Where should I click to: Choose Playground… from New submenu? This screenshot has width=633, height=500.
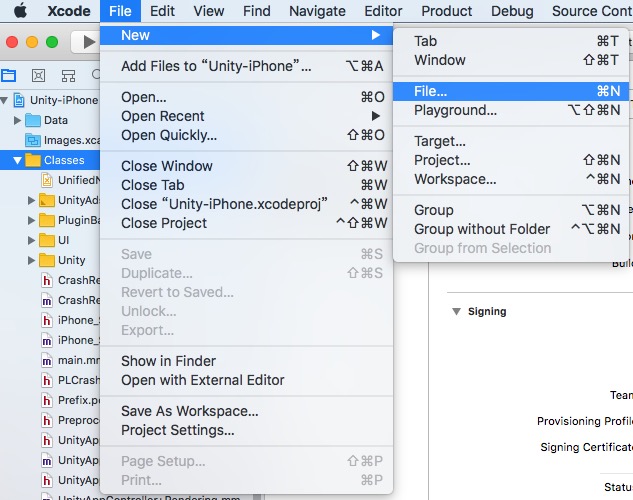511,110
